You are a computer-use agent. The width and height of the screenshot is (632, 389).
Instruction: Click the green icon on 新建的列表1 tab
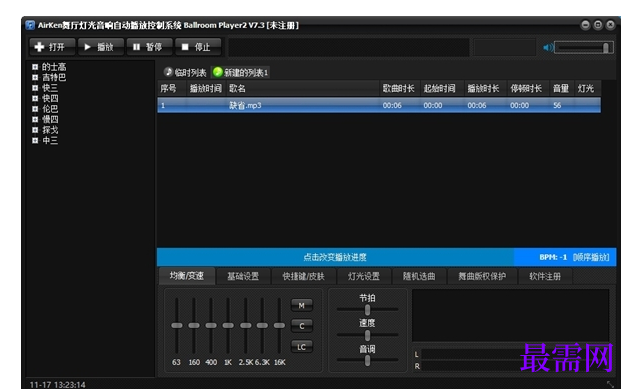tap(218, 72)
